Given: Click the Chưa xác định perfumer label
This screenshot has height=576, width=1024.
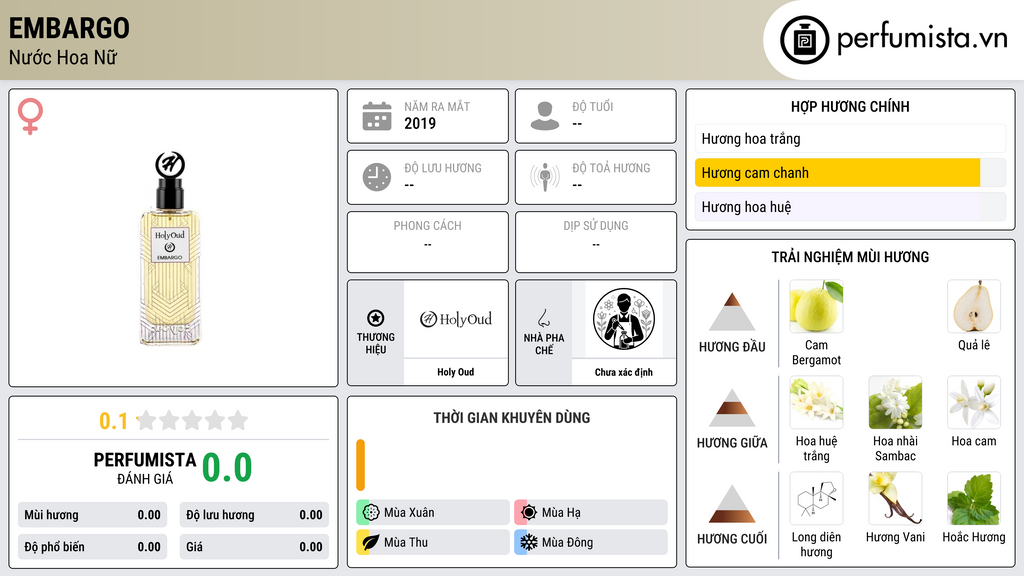Looking at the screenshot, I should pyautogui.click(x=624, y=372).
